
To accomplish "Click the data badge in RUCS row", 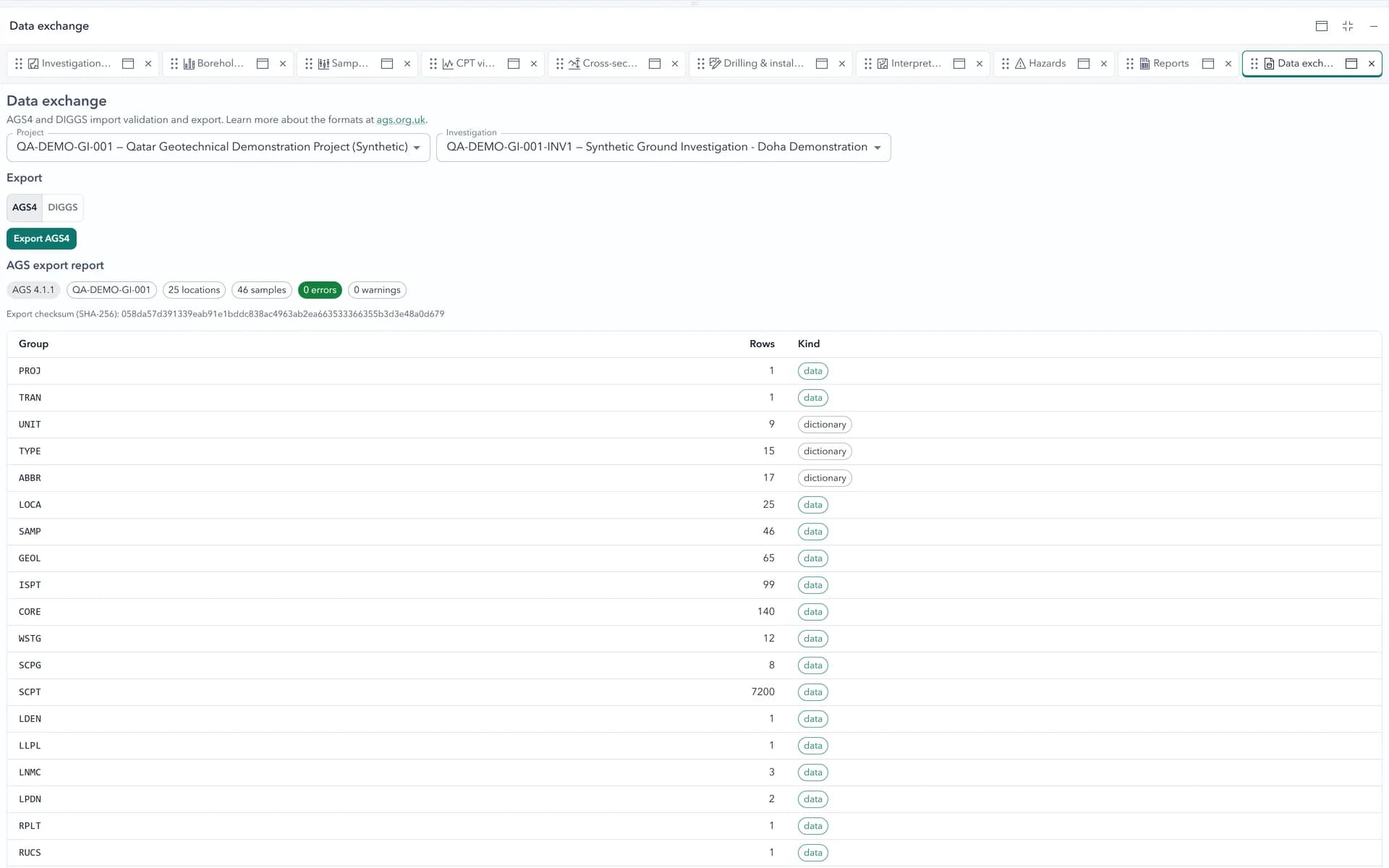I will 813,853.
